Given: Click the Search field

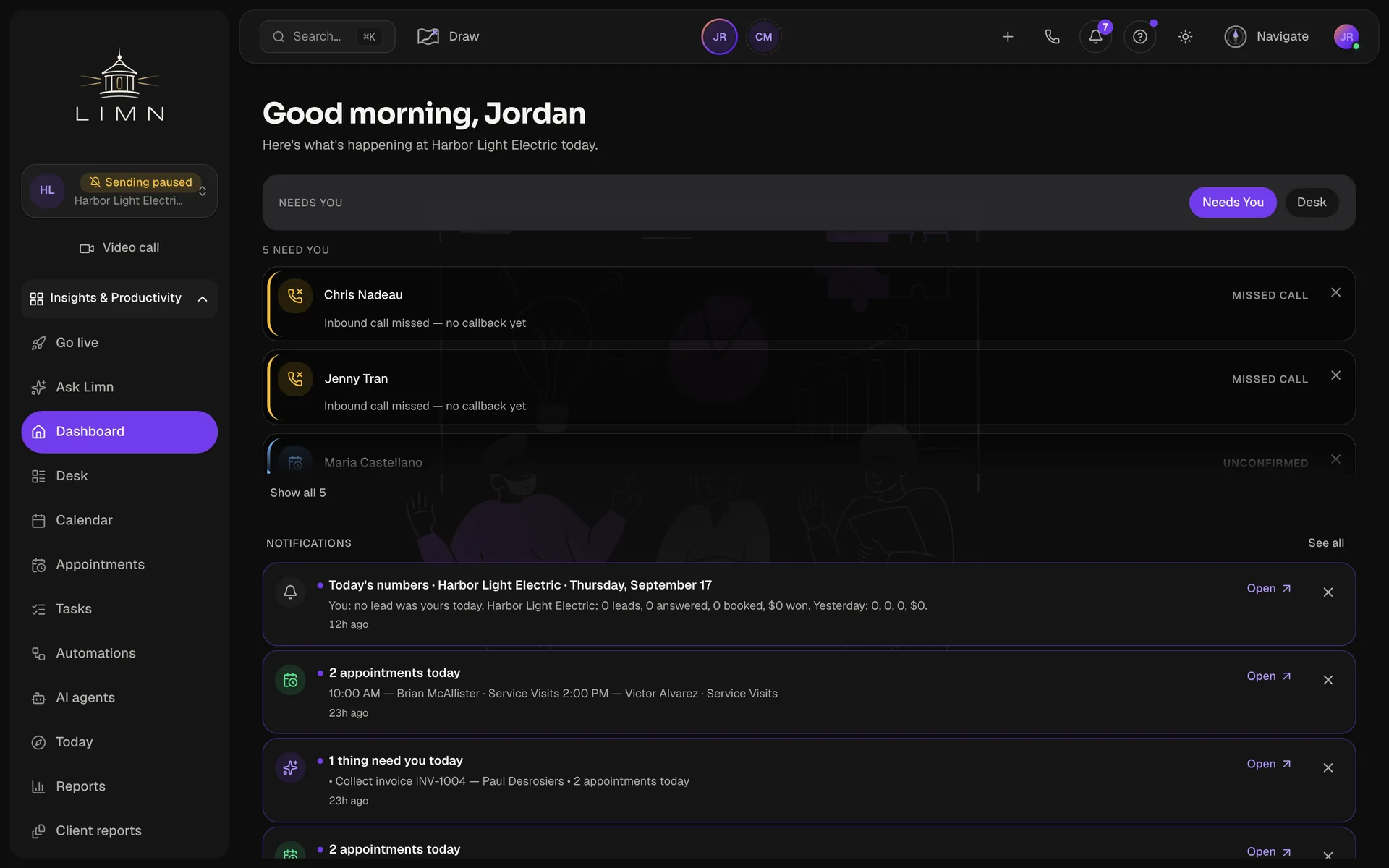Looking at the screenshot, I should click(327, 36).
